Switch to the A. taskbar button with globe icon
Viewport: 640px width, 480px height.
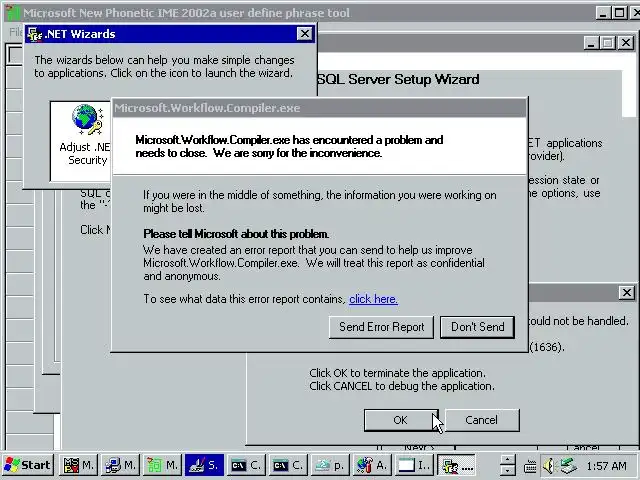[x=373, y=465]
